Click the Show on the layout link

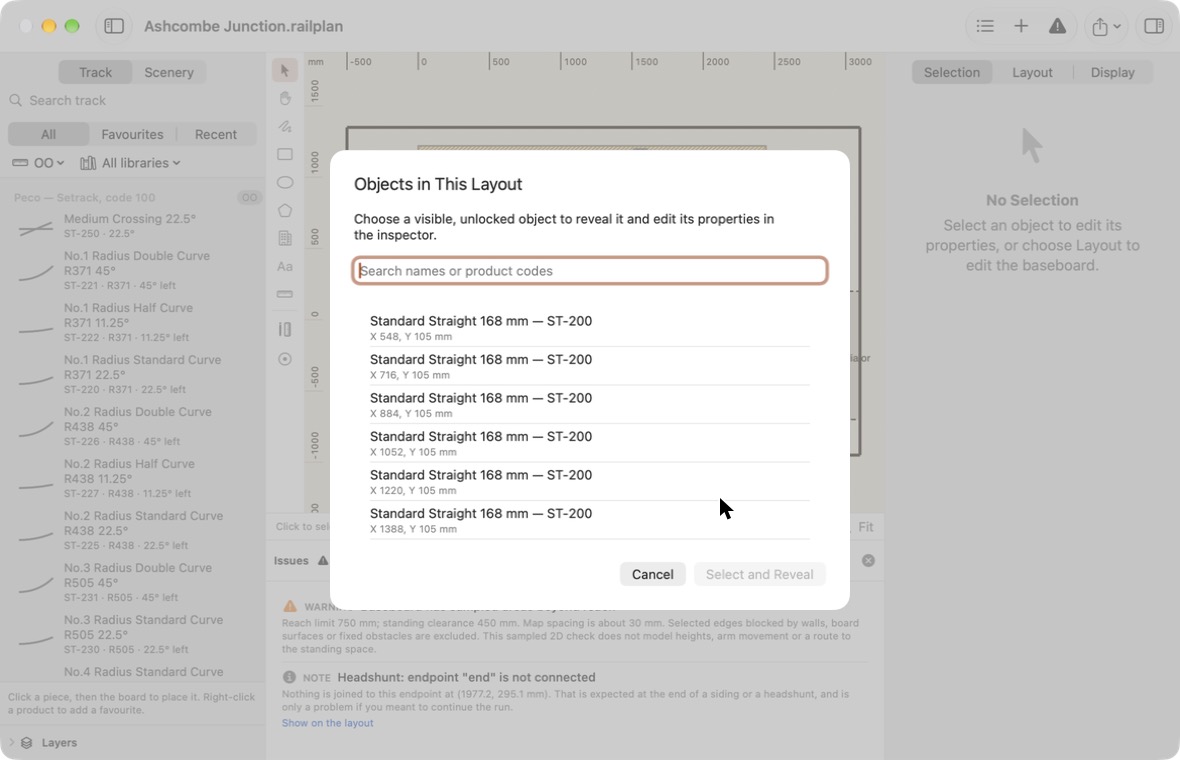click(327, 723)
